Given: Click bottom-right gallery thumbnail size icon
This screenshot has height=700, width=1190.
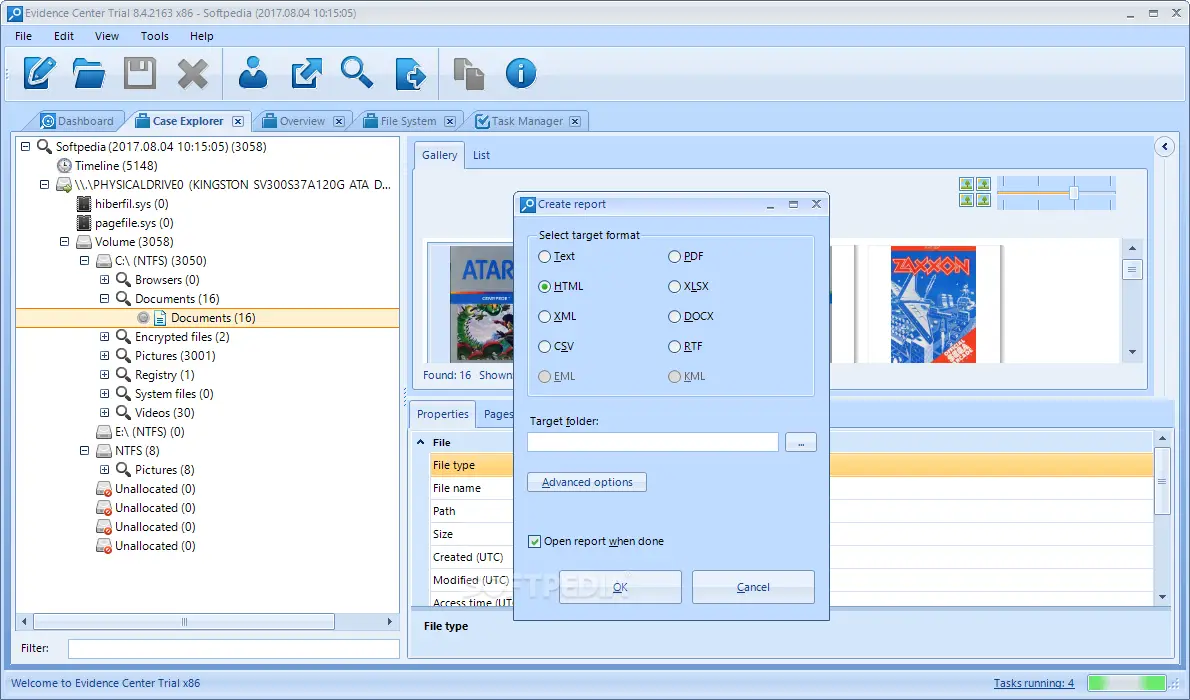Looking at the screenshot, I should coord(984,200).
